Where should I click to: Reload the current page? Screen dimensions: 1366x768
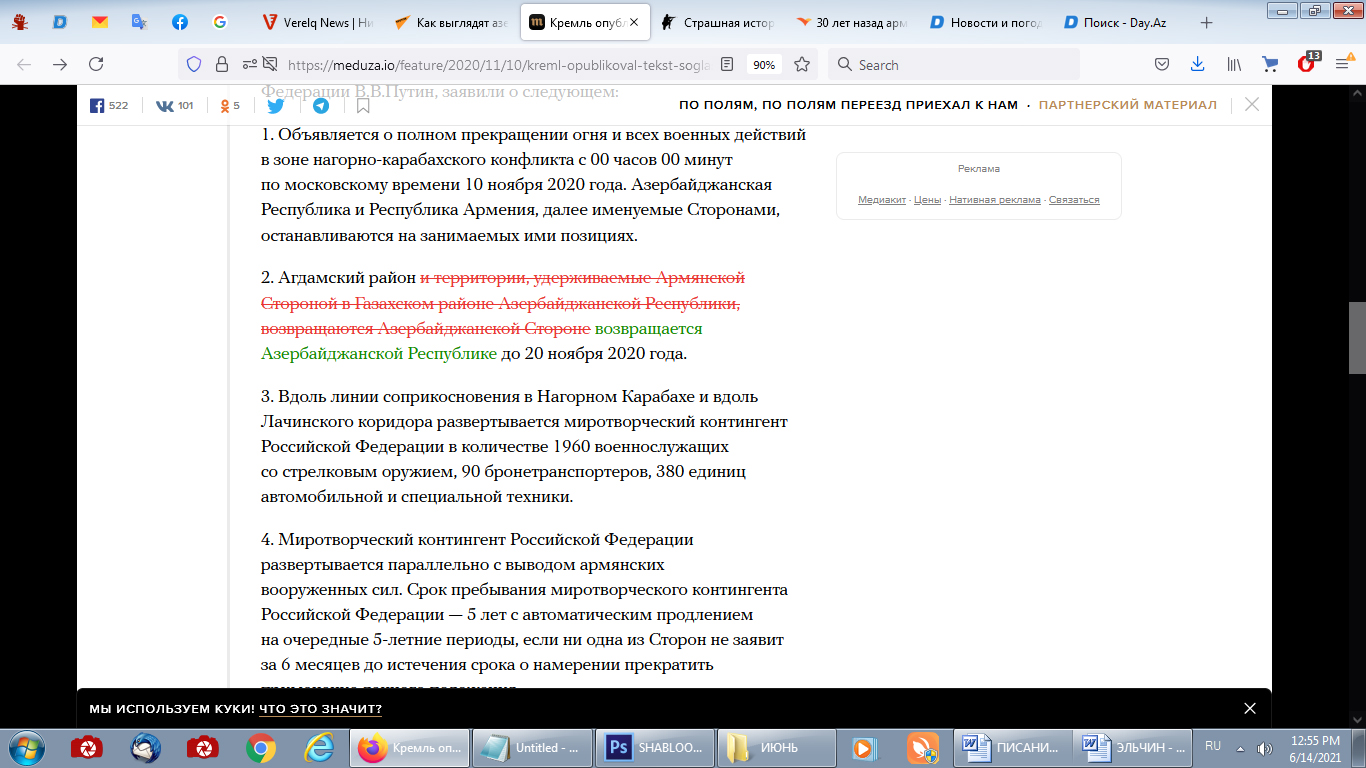tap(96, 64)
